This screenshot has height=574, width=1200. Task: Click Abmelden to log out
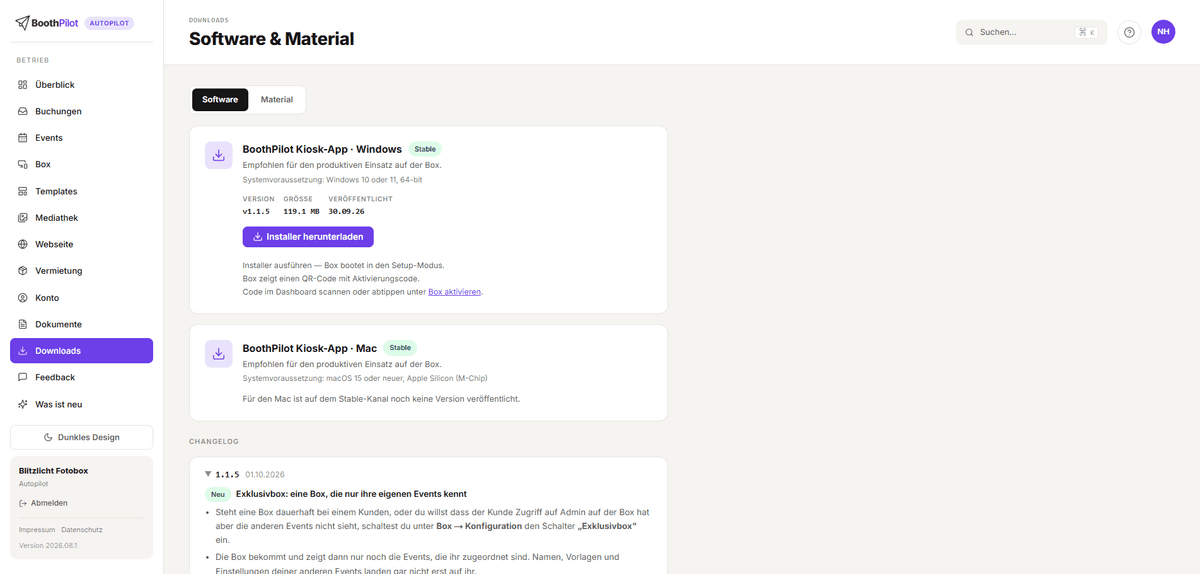coord(43,503)
